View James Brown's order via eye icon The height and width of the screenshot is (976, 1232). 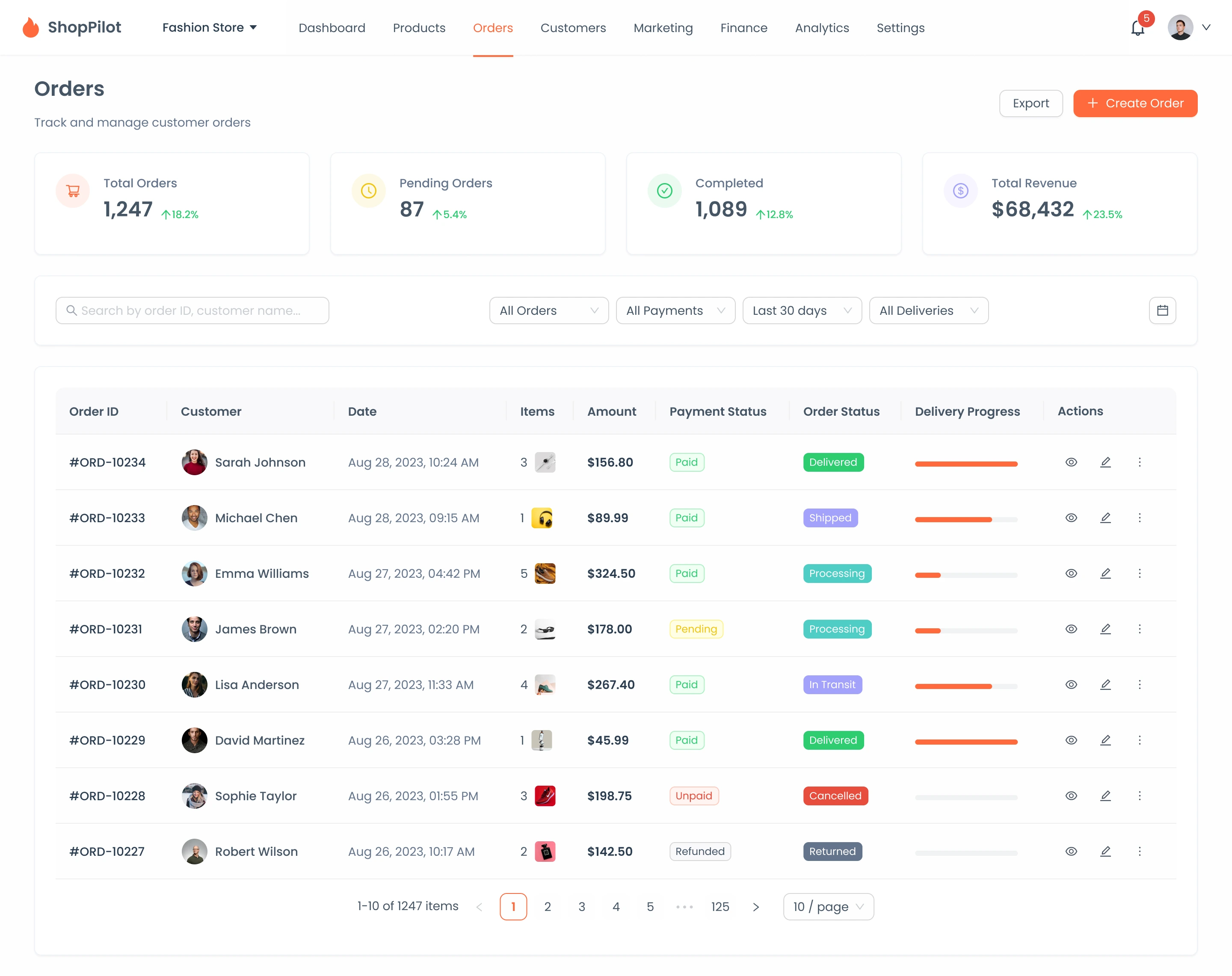pyautogui.click(x=1071, y=629)
